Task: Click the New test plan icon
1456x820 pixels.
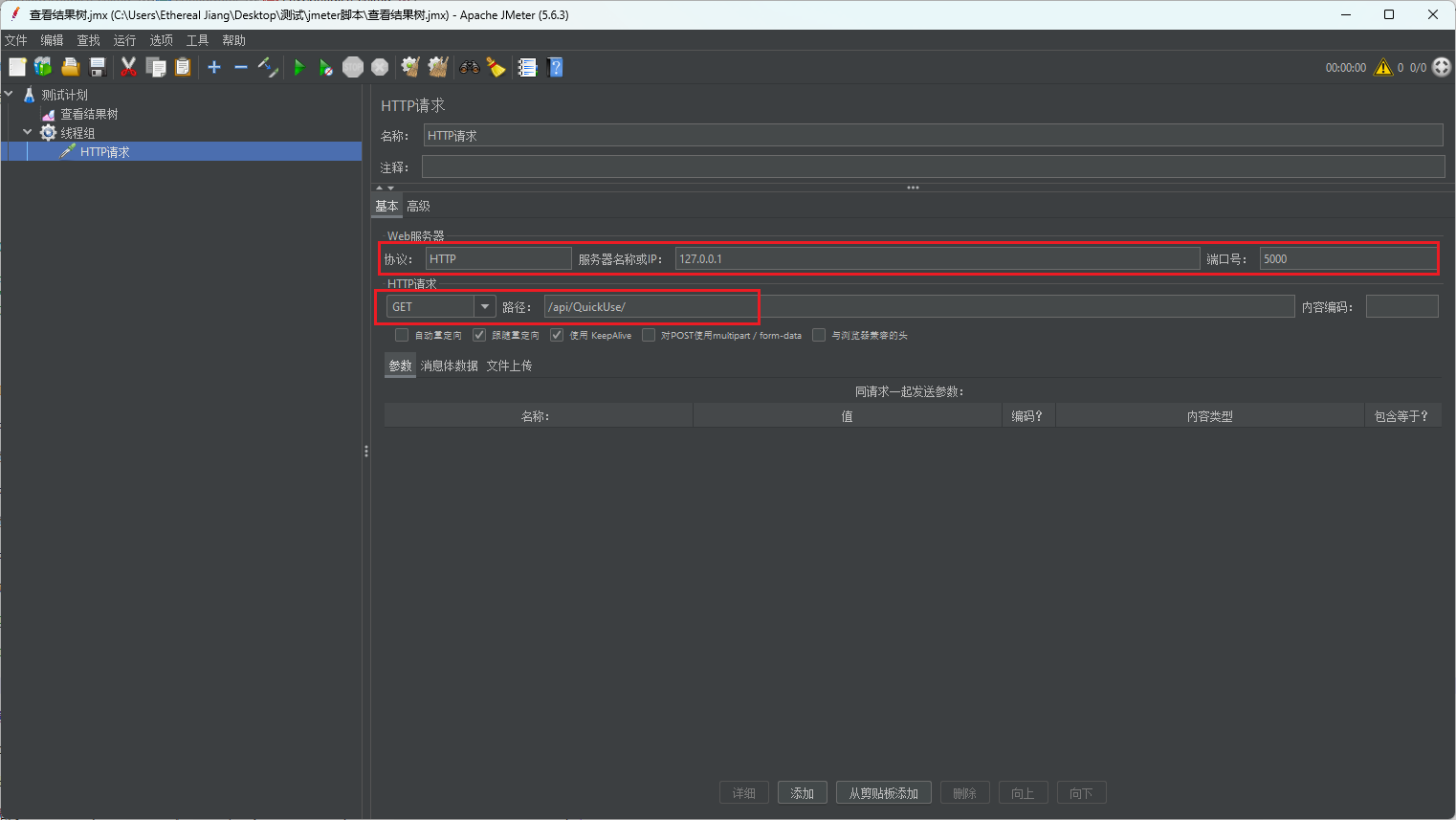Action: coord(17,67)
